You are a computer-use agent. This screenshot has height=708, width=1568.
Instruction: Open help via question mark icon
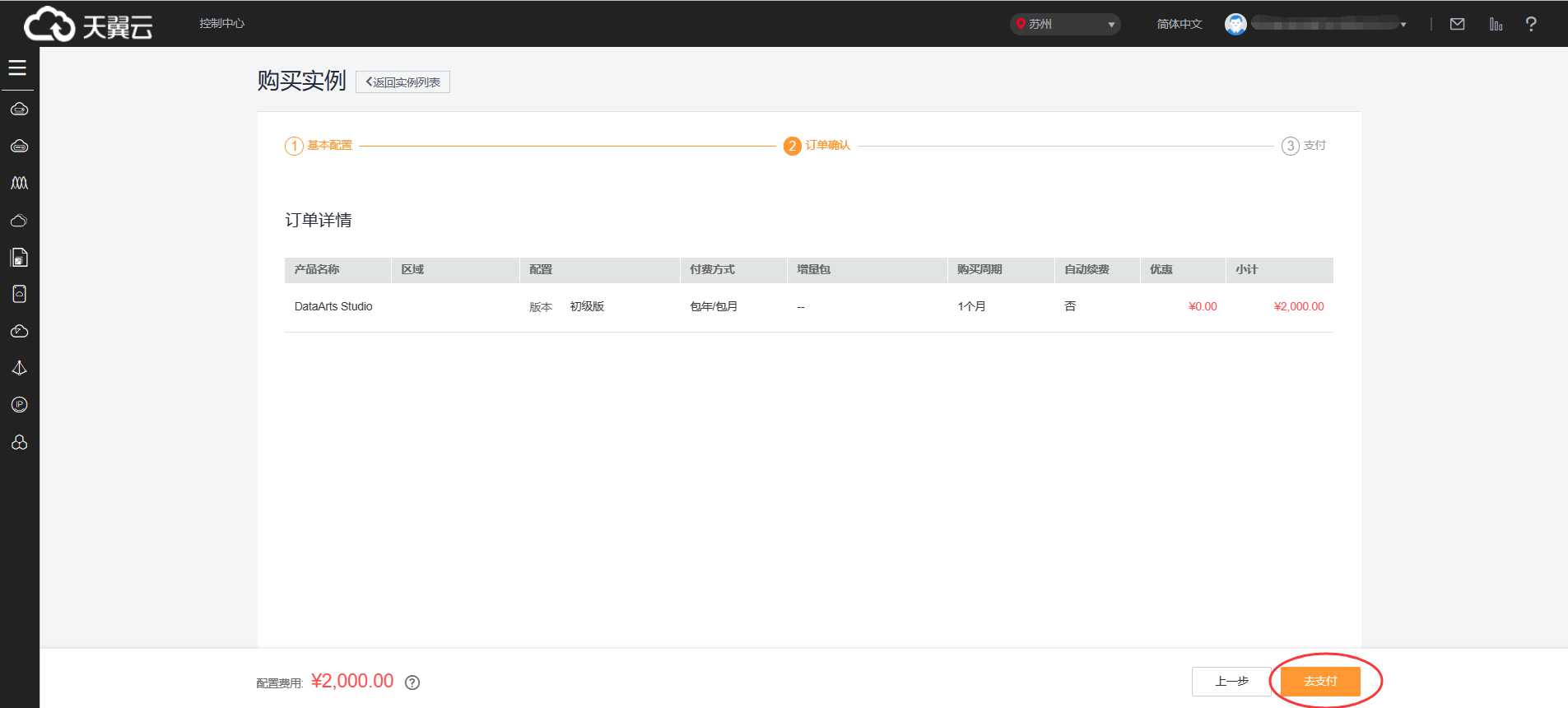tap(1531, 24)
